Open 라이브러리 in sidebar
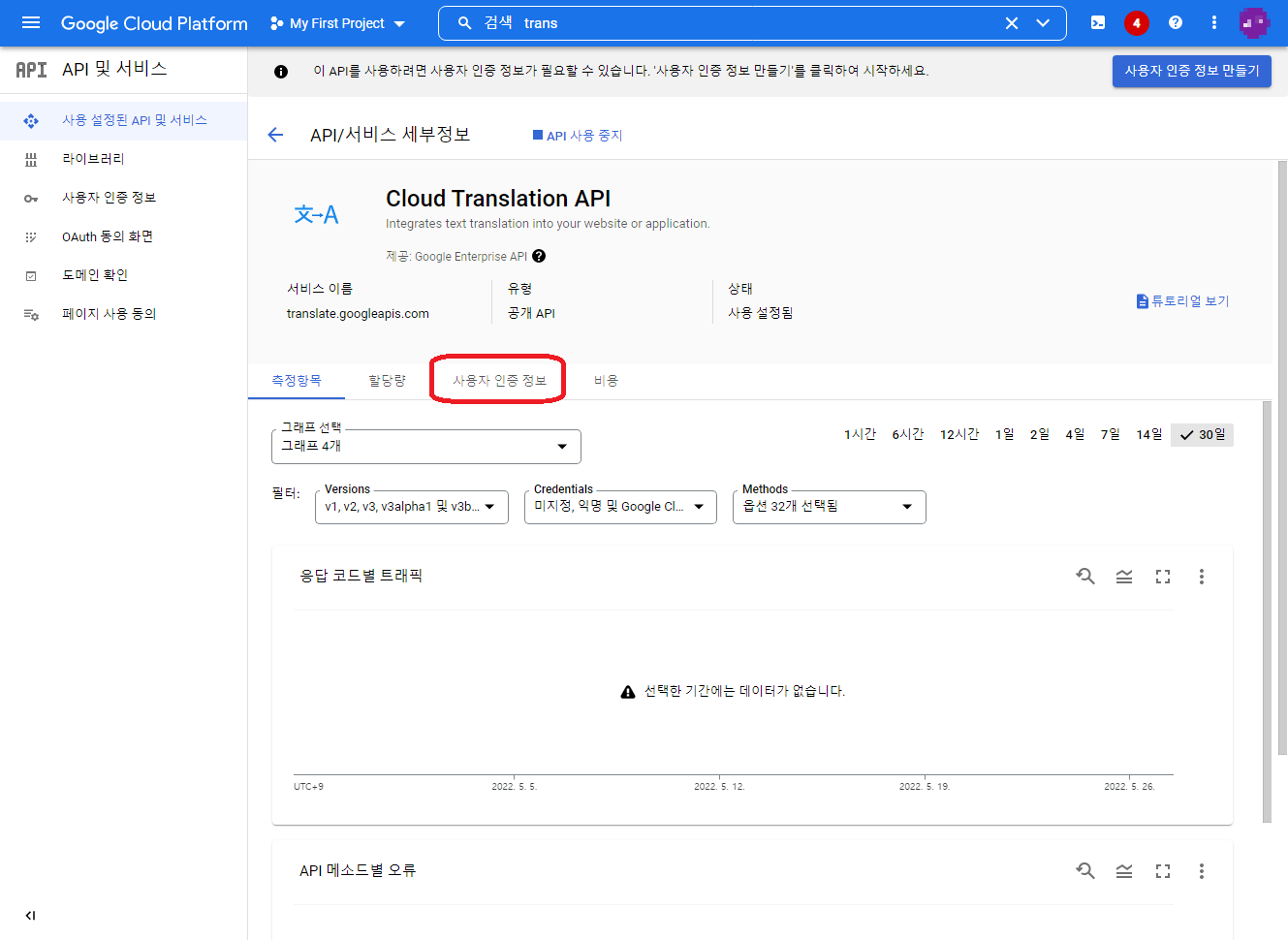The image size is (1288, 940). click(x=123, y=159)
